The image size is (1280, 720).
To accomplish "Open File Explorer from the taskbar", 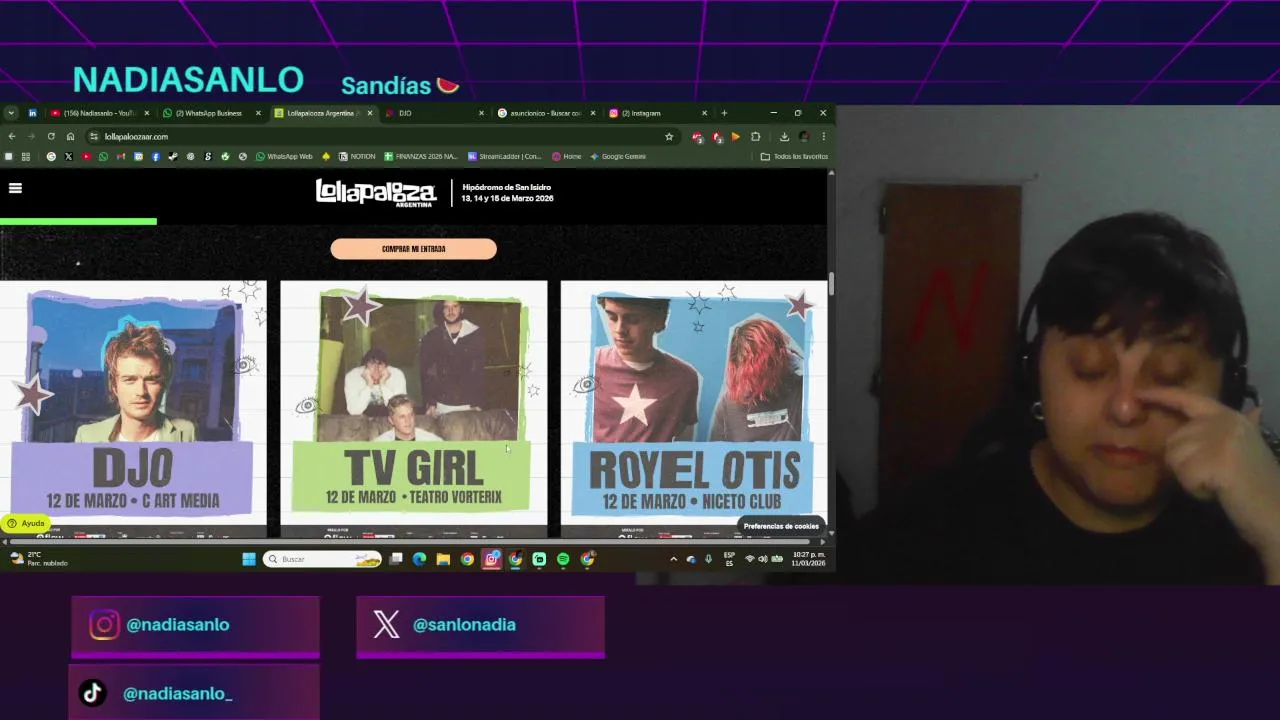I will (x=443, y=559).
